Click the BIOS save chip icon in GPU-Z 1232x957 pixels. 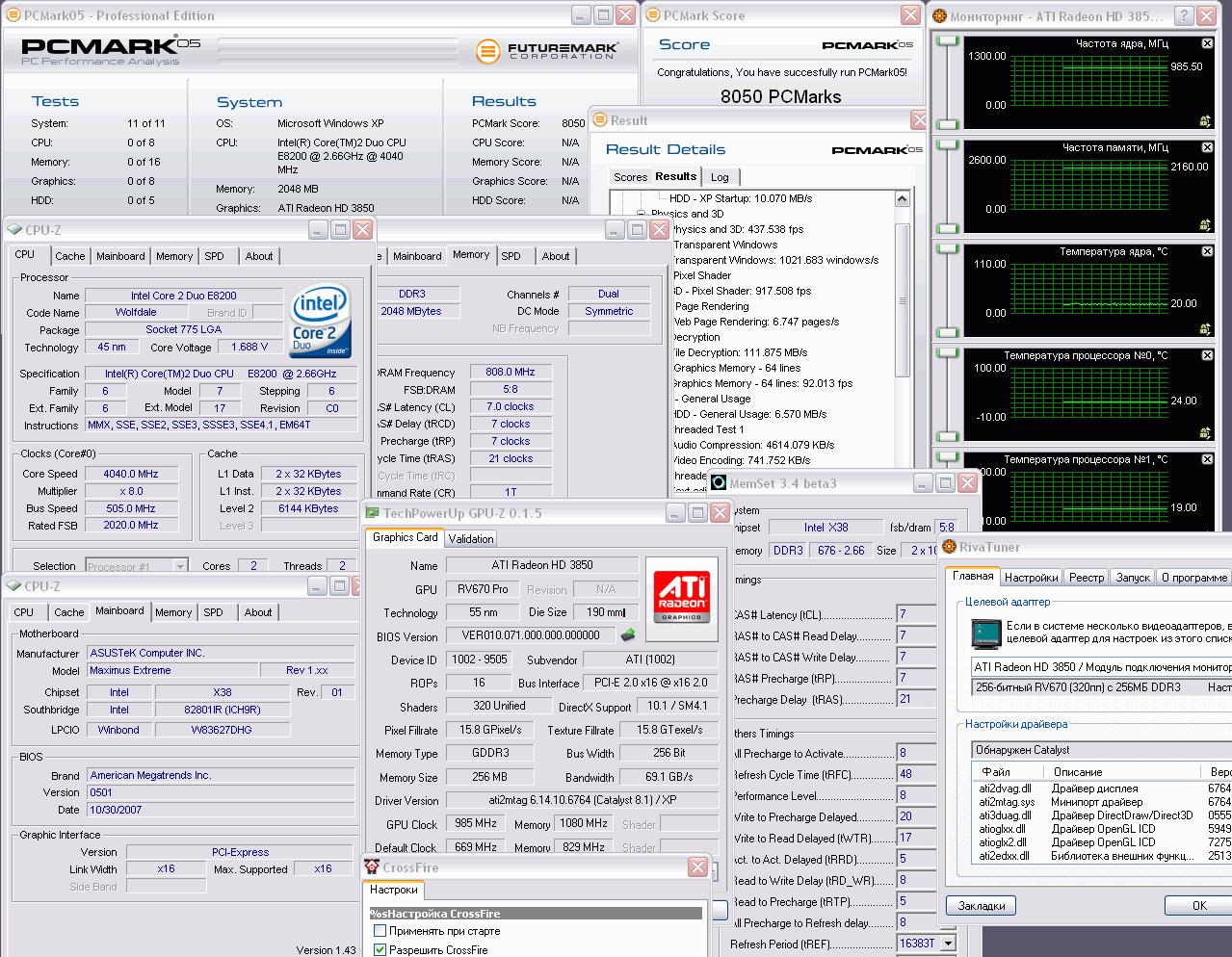628,634
